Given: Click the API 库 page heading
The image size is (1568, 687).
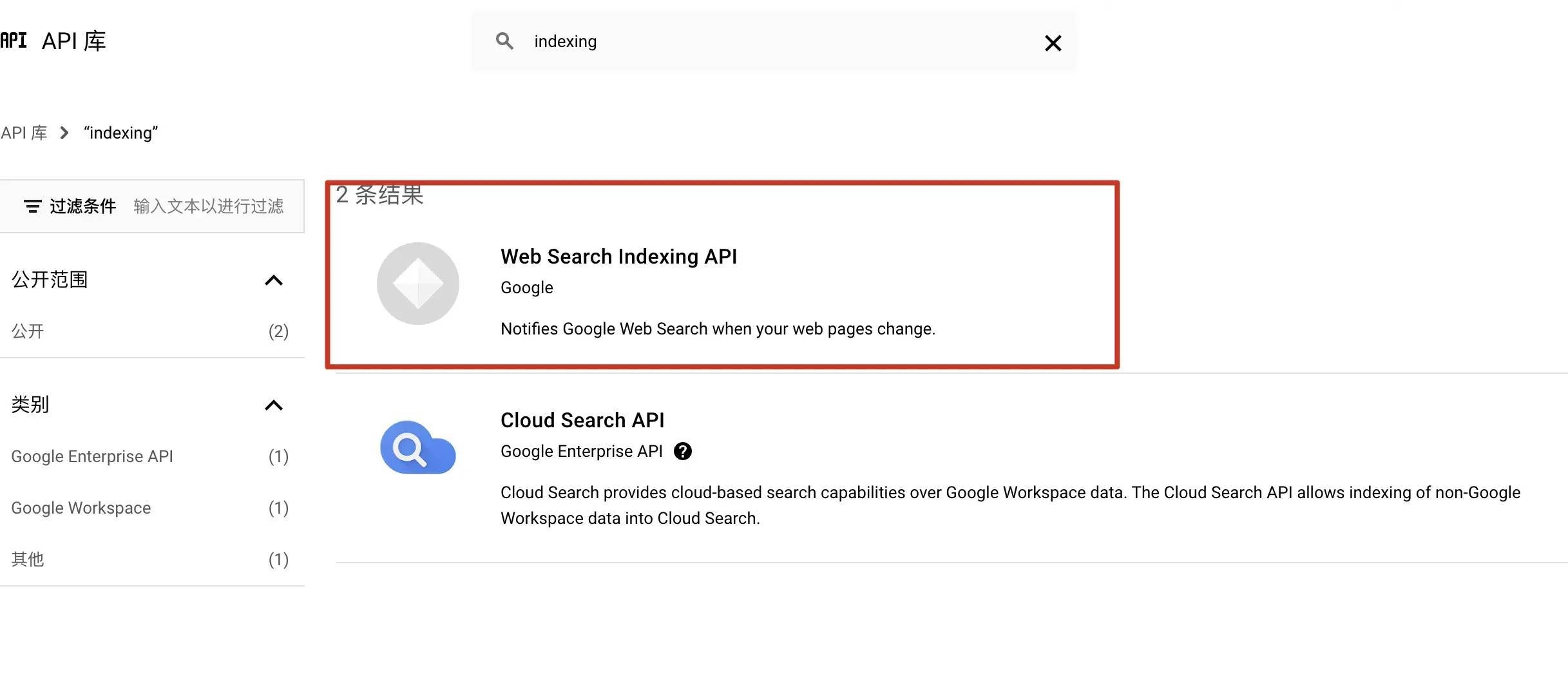Looking at the screenshot, I should pyautogui.click(x=73, y=41).
